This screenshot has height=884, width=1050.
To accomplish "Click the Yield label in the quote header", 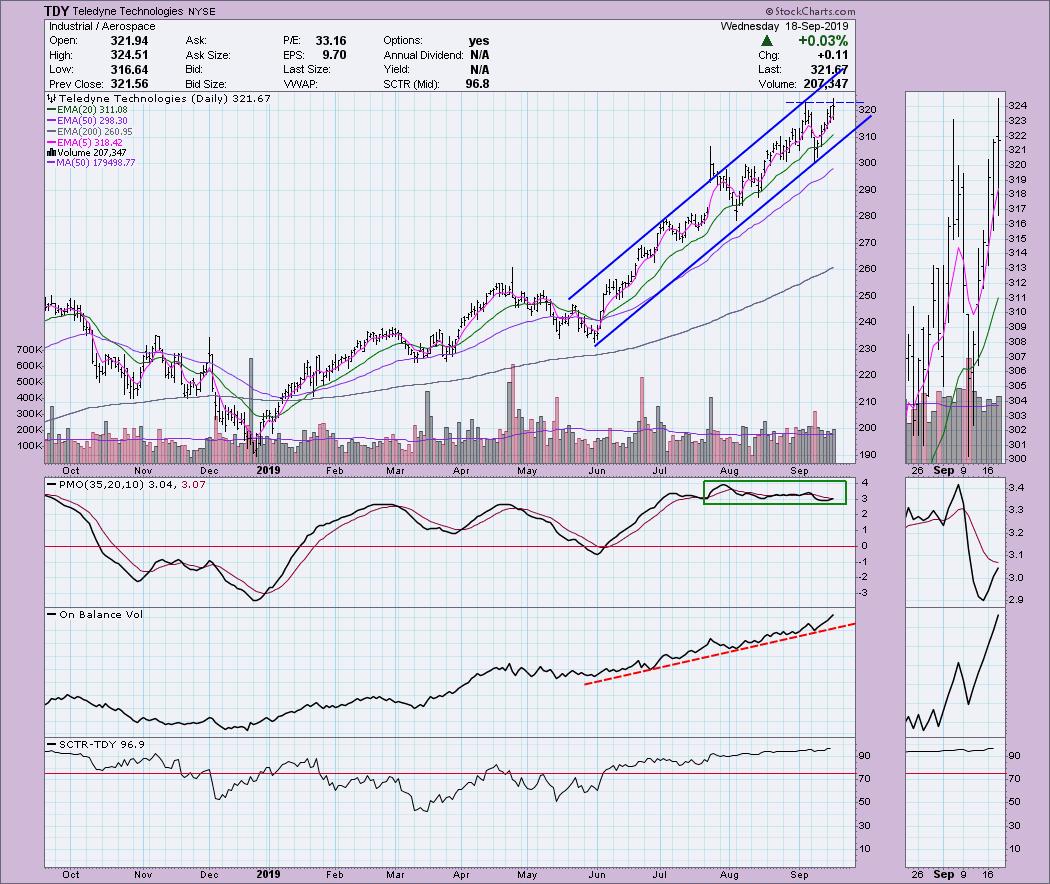I will 396,70.
